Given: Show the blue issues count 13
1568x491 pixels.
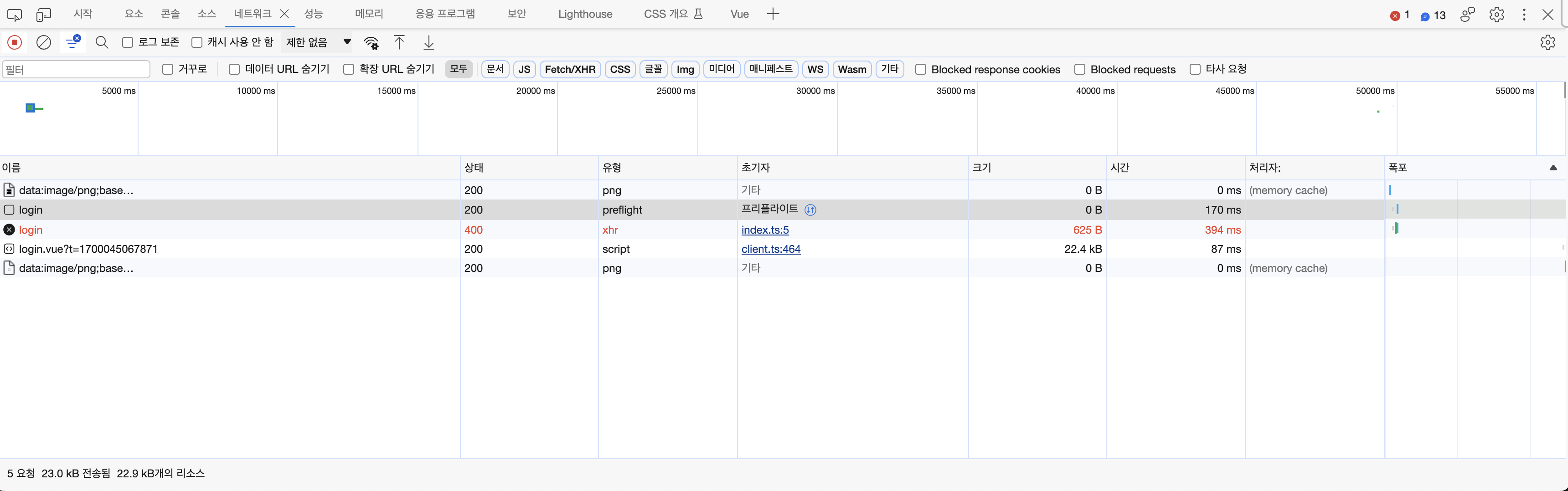Looking at the screenshot, I should [x=1434, y=15].
